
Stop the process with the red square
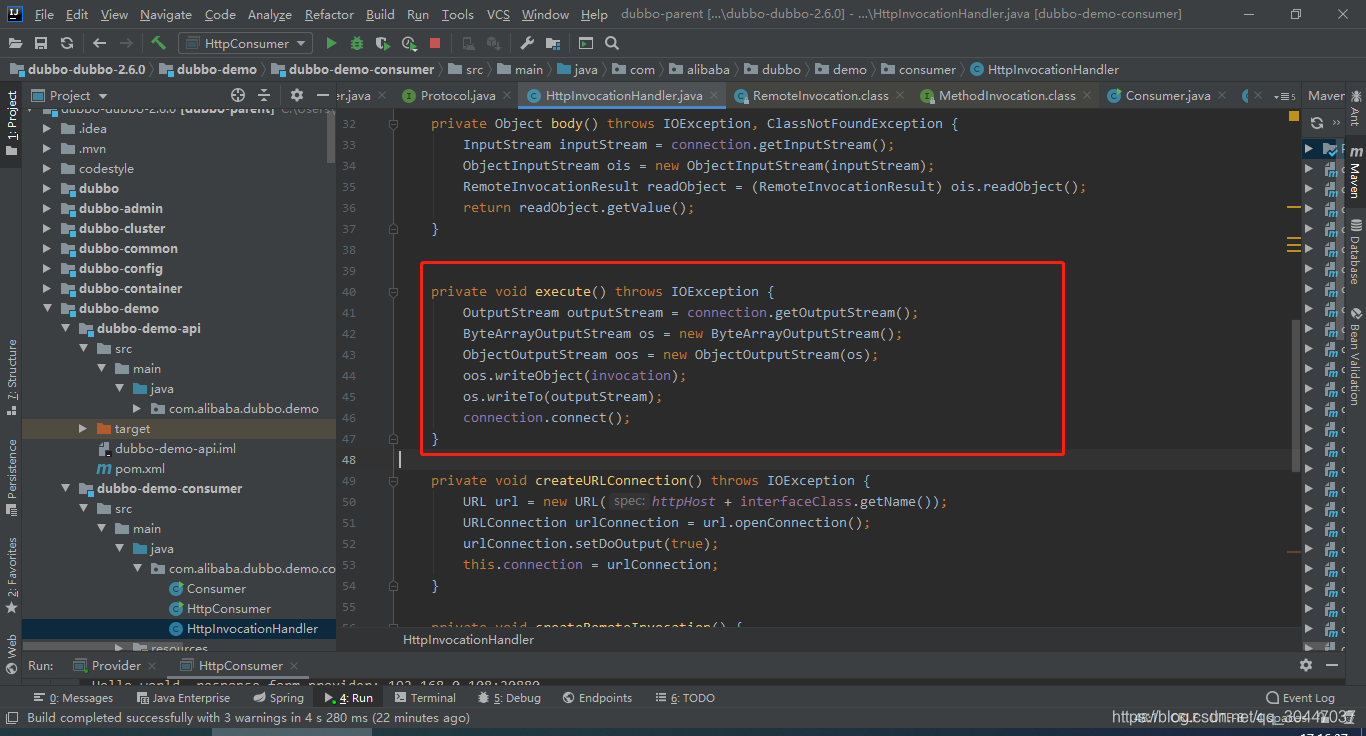(x=435, y=43)
